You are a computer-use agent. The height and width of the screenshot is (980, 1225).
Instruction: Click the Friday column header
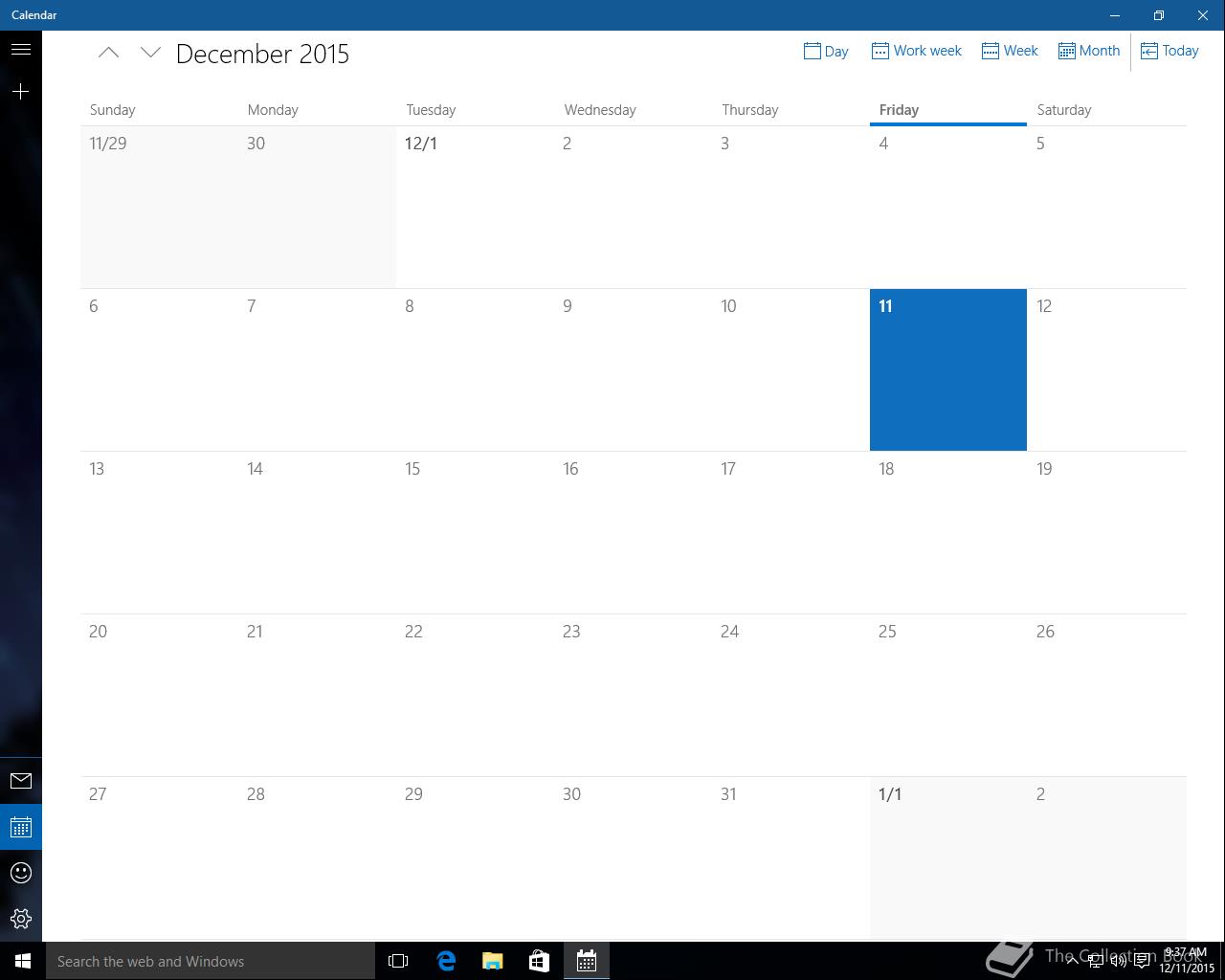(899, 110)
